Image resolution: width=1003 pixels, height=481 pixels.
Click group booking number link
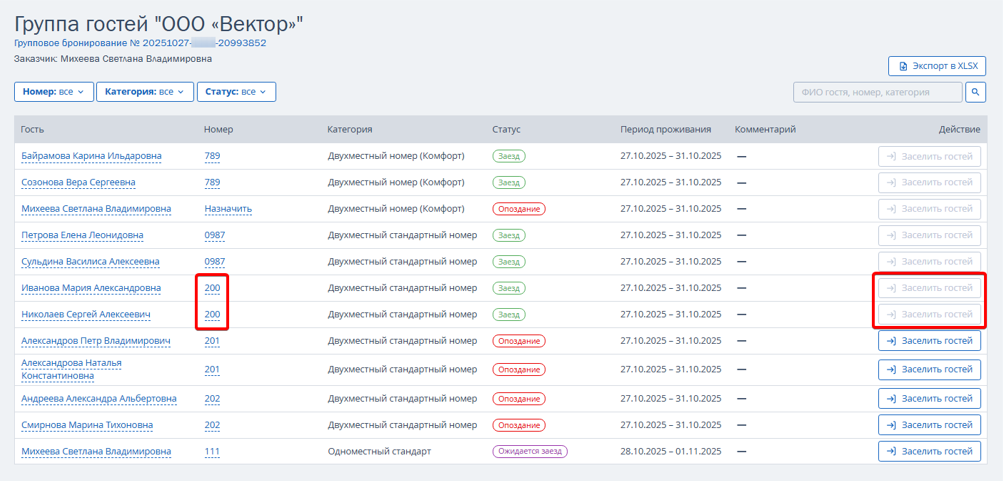[140, 43]
